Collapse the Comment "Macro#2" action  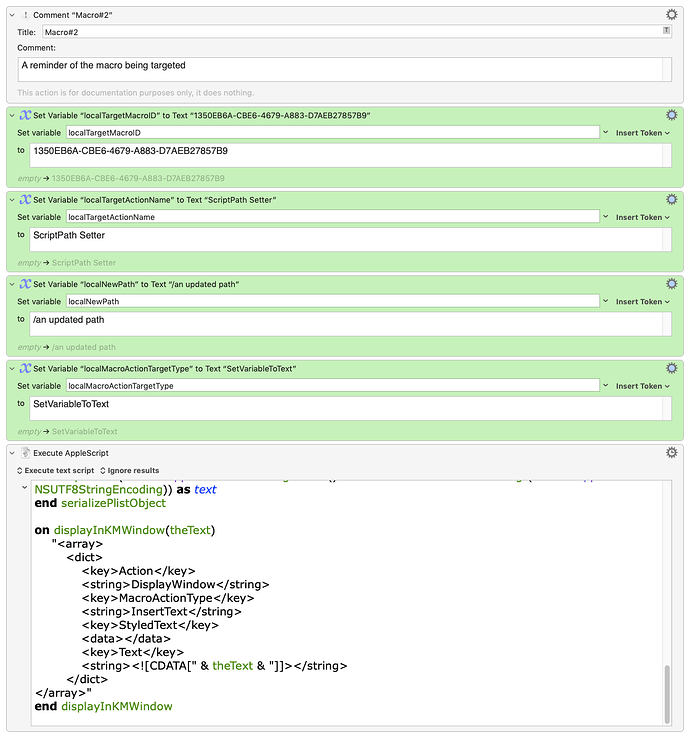11,15
